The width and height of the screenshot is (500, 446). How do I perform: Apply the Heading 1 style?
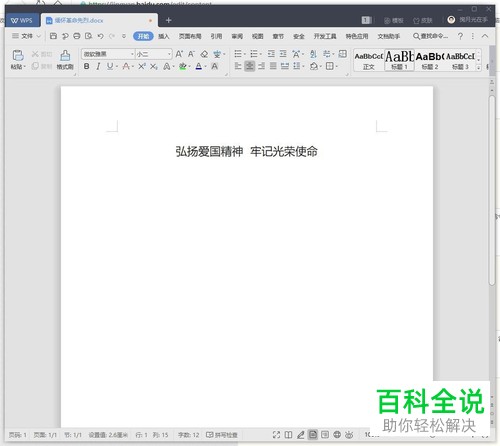[399, 60]
